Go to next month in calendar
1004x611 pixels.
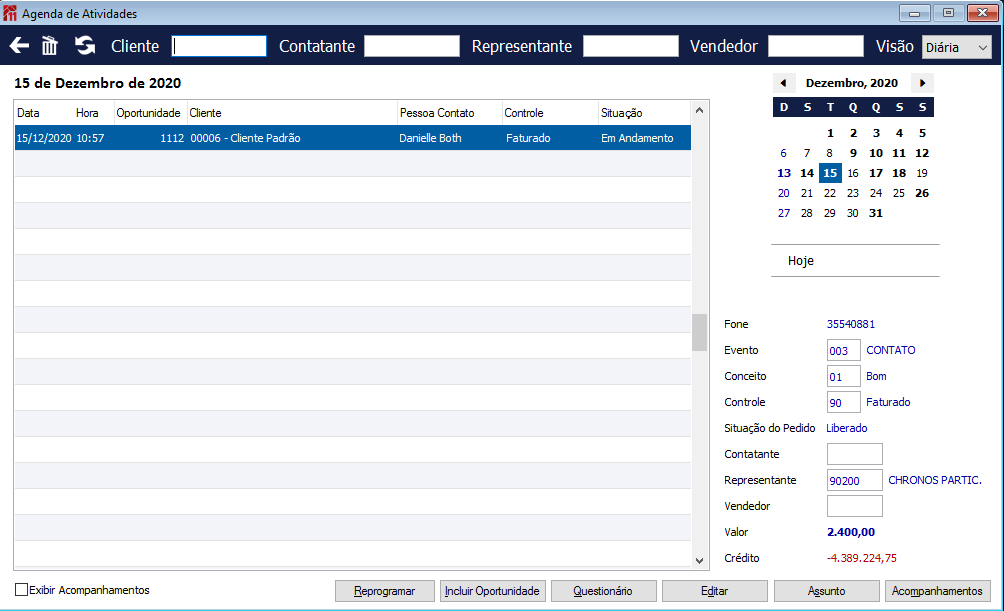click(x=922, y=83)
